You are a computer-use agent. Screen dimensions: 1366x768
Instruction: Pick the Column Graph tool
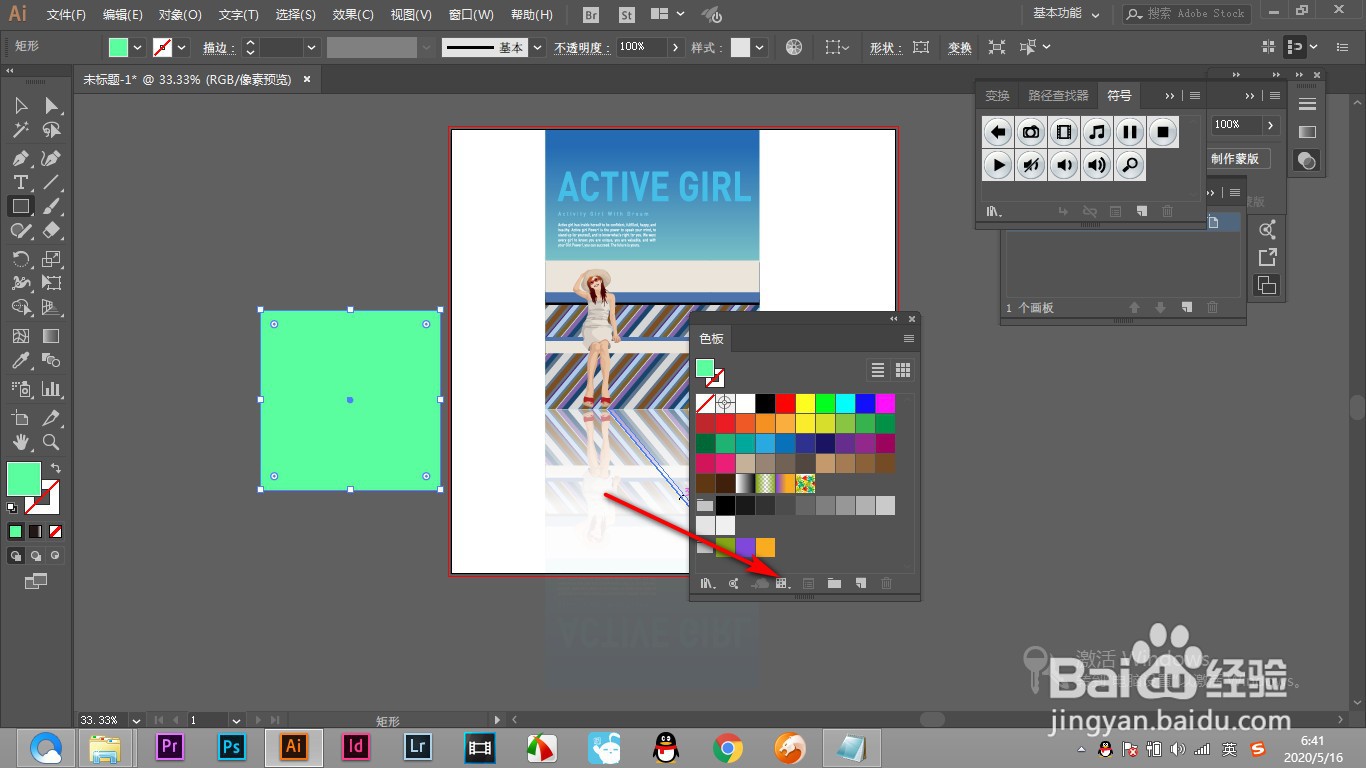tap(51, 389)
